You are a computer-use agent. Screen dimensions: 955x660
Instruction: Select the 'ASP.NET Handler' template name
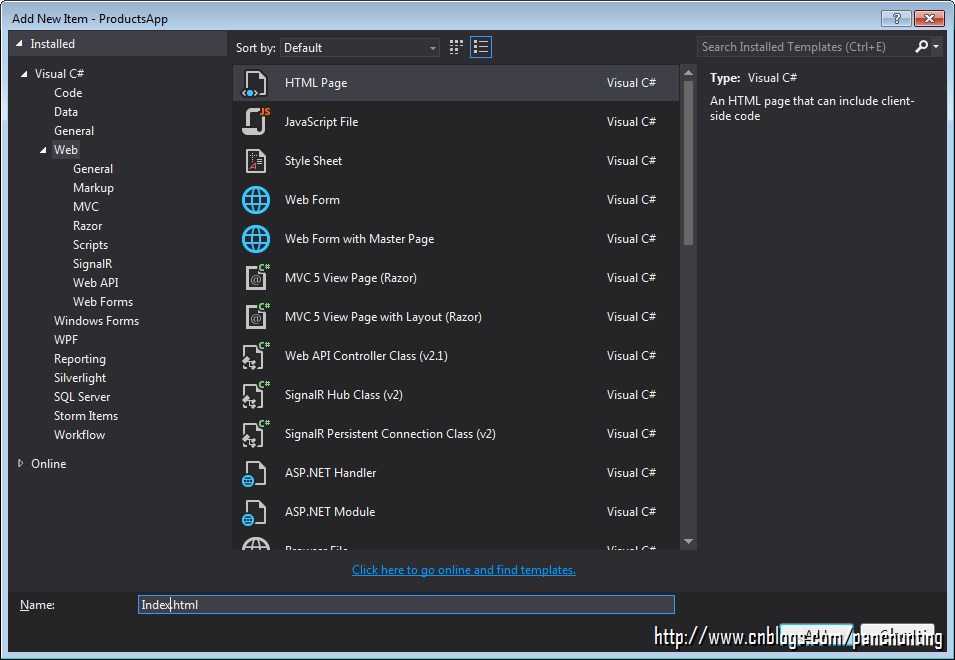[x=330, y=472]
